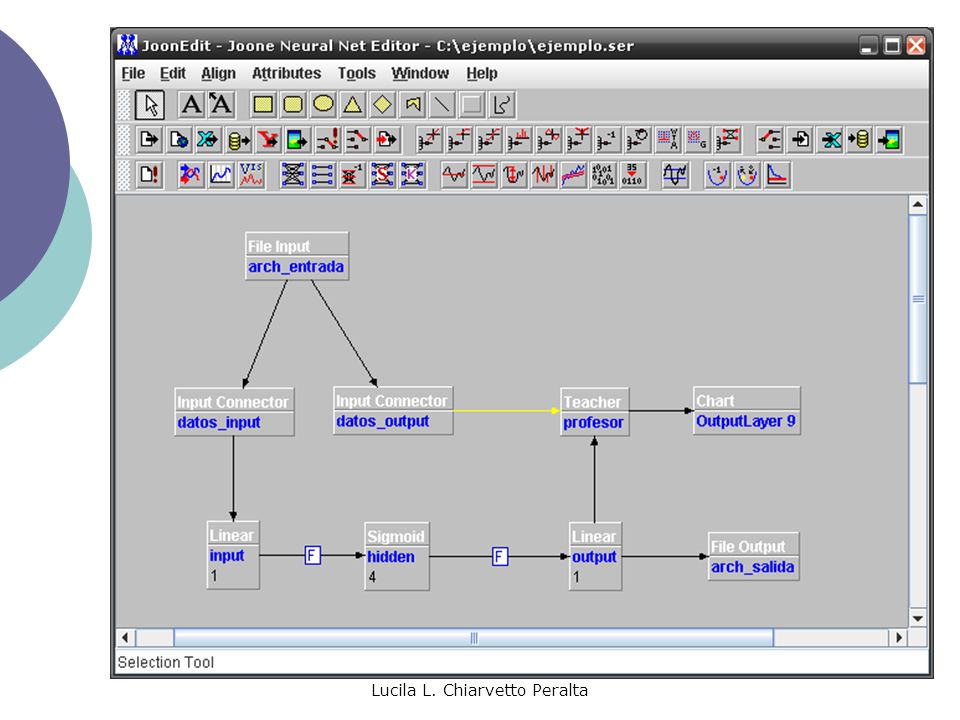Select the Sigmoid layer named hidden
The width and height of the screenshot is (960, 720).
pos(397,556)
